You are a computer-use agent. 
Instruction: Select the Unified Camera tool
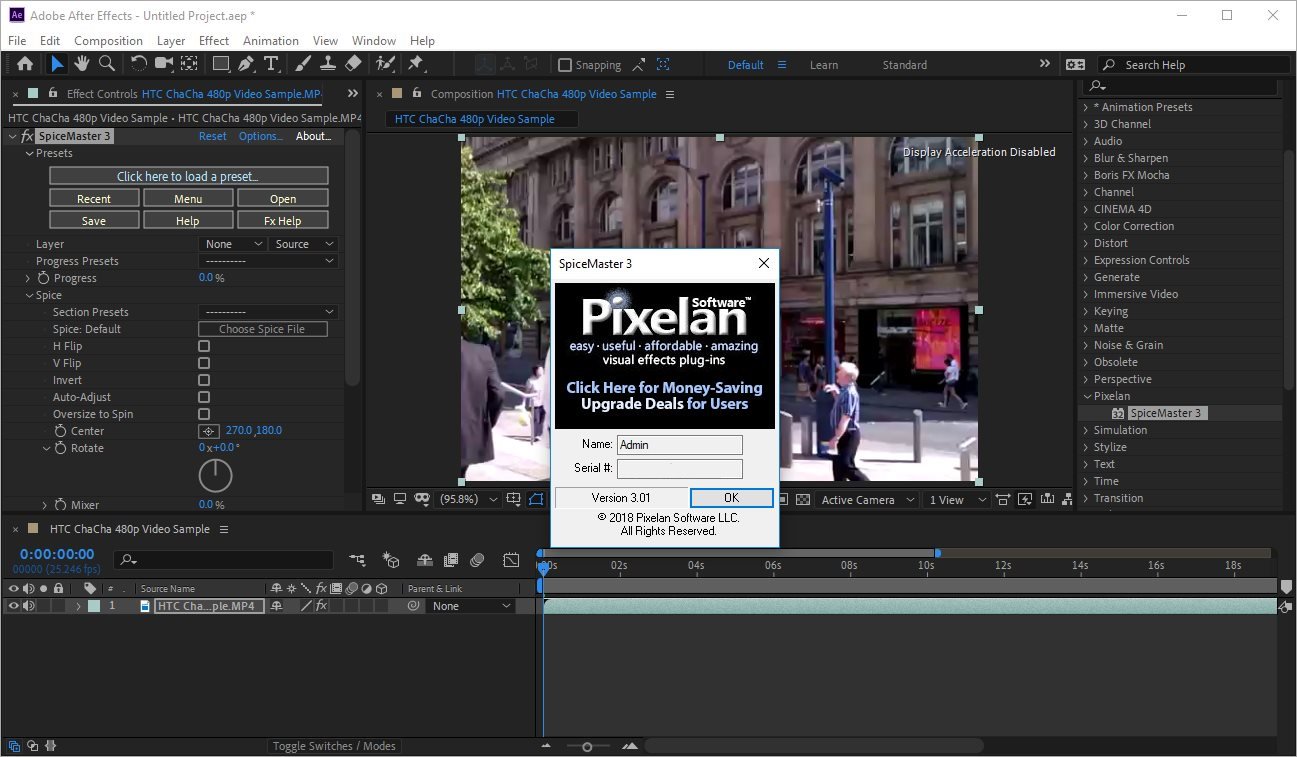coord(163,64)
